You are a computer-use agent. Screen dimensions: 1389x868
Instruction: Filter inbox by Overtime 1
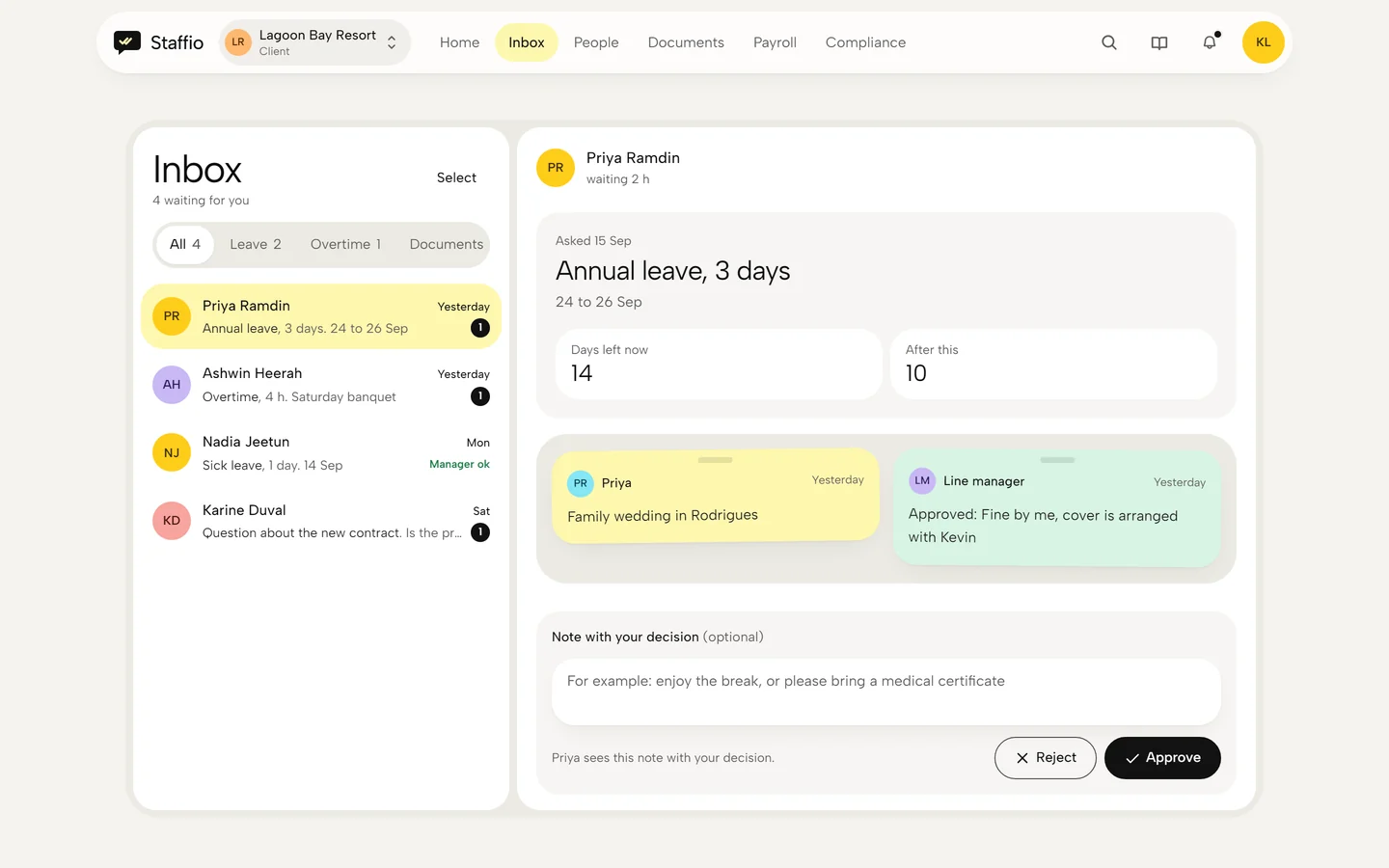(x=345, y=245)
